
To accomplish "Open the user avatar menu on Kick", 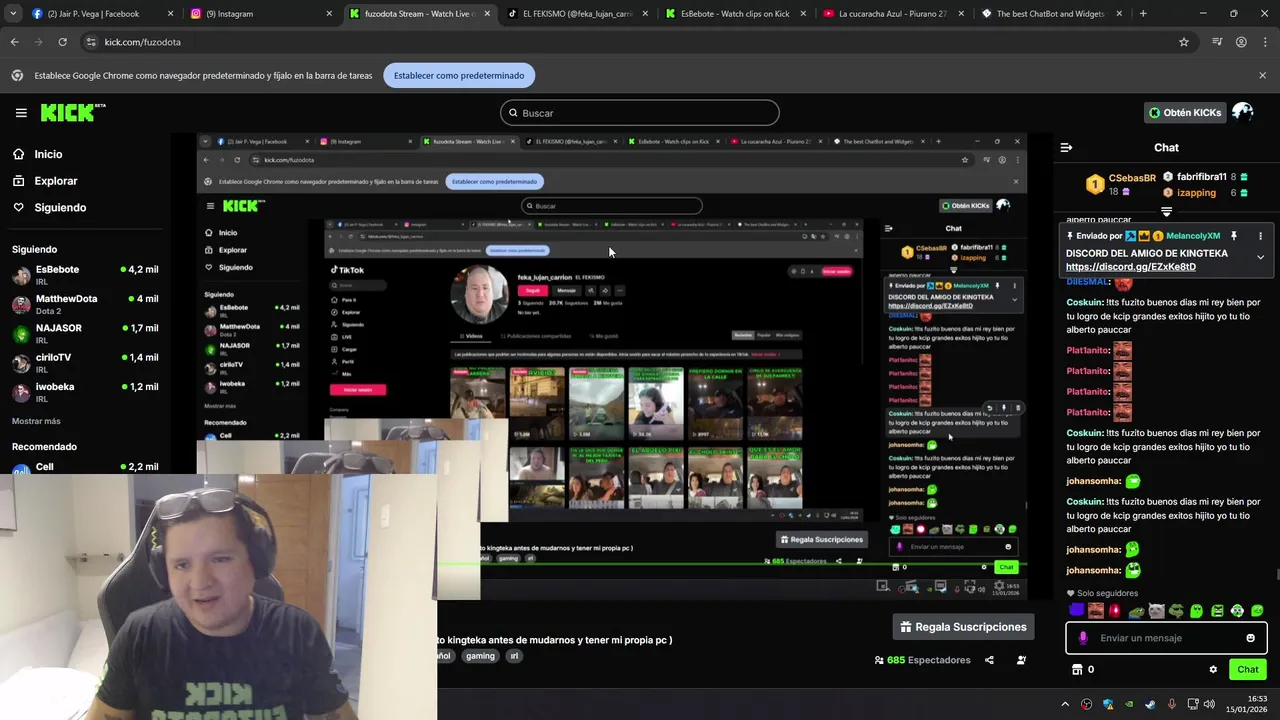I will [x=1243, y=112].
